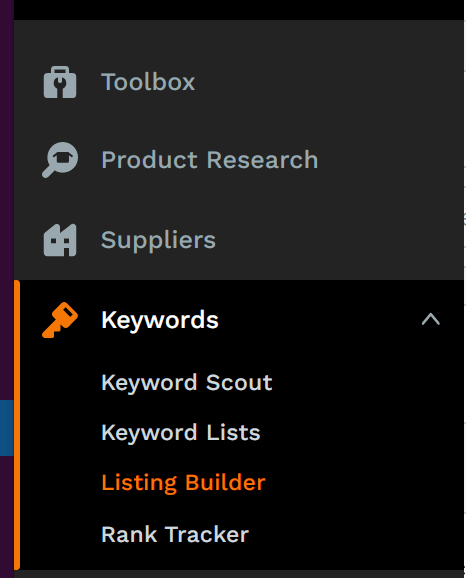This screenshot has height=578, width=466.
Task: Click the Toolbox briefcase icon
Action: coord(60,82)
